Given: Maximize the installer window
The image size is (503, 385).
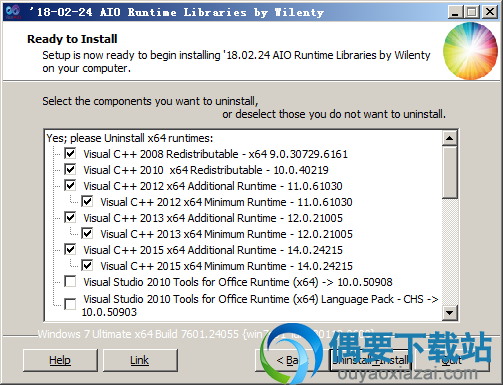Looking at the screenshot, I should pos(472,12).
